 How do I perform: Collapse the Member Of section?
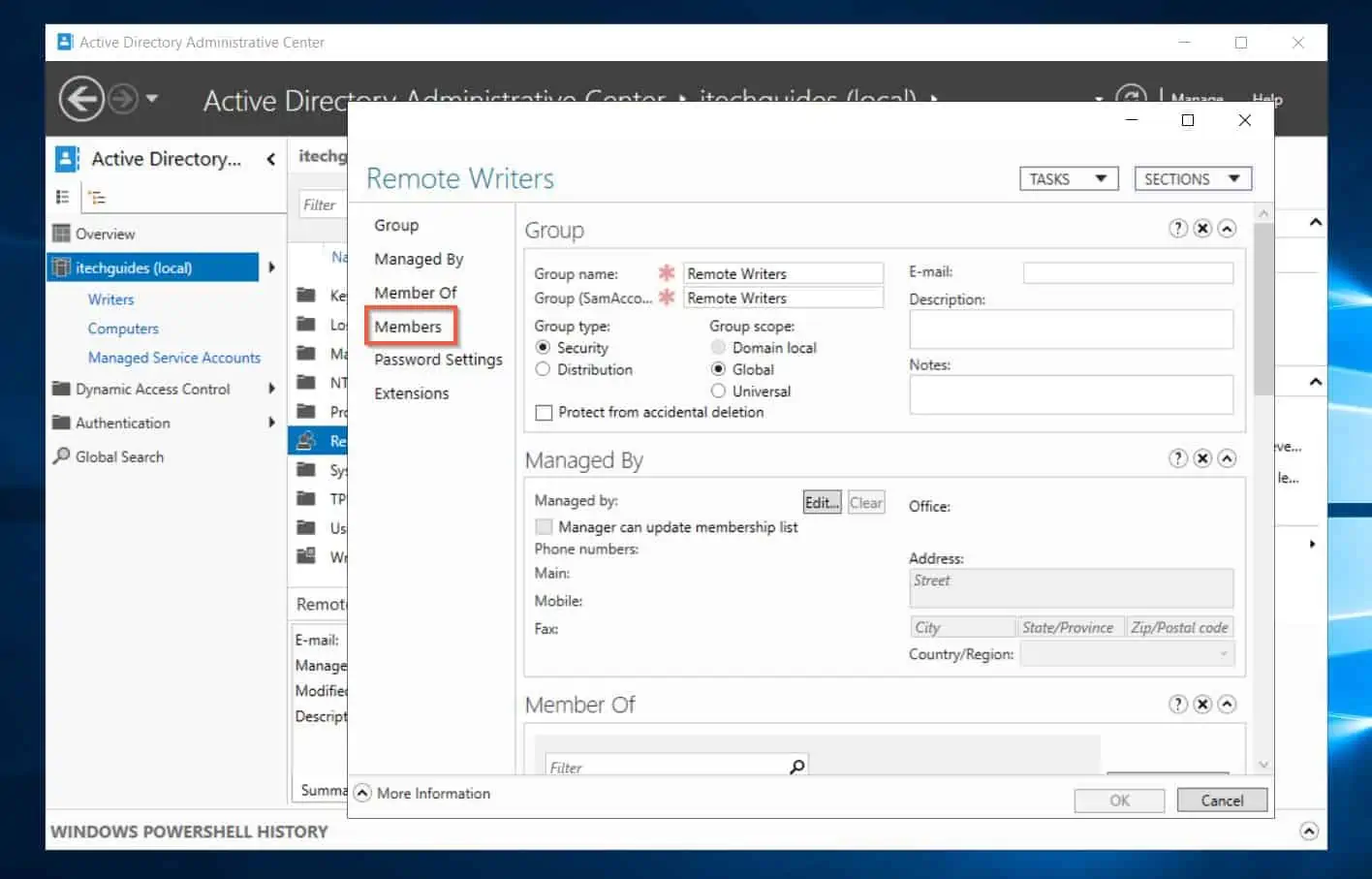pyautogui.click(x=1227, y=705)
